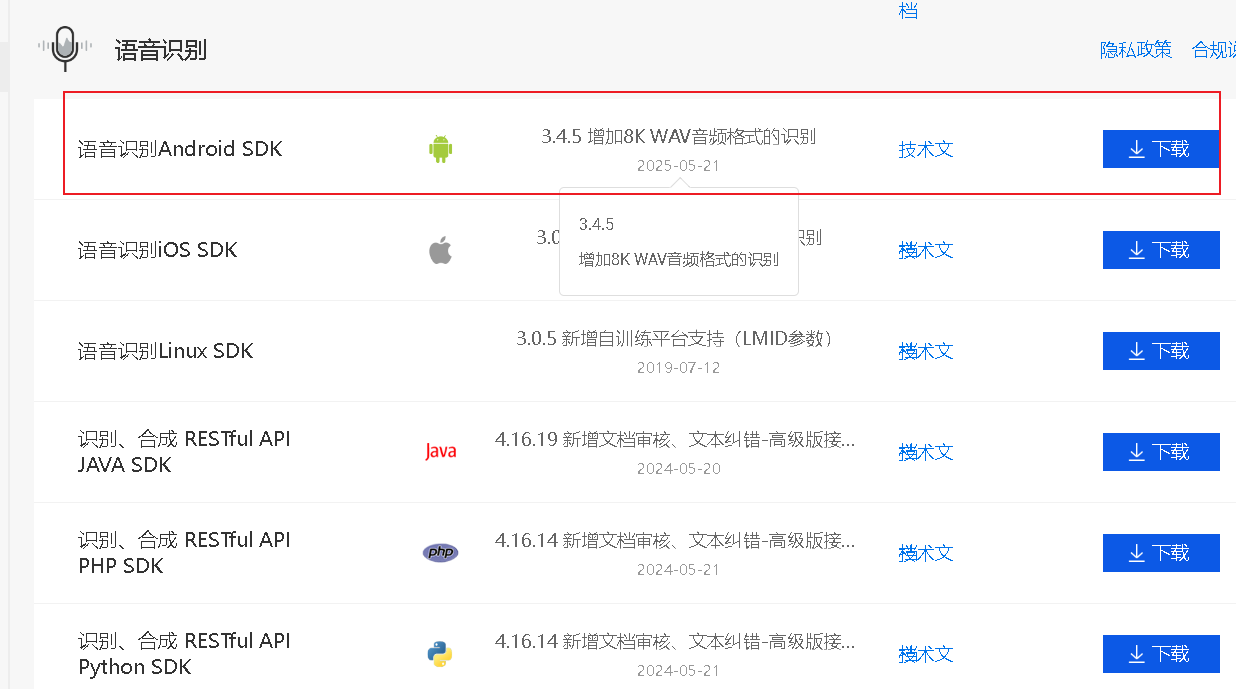The height and width of the screenshot is (689, 1236).
Task: Click the Apple icon in iOS SDK row
Action: click(440, 249)
